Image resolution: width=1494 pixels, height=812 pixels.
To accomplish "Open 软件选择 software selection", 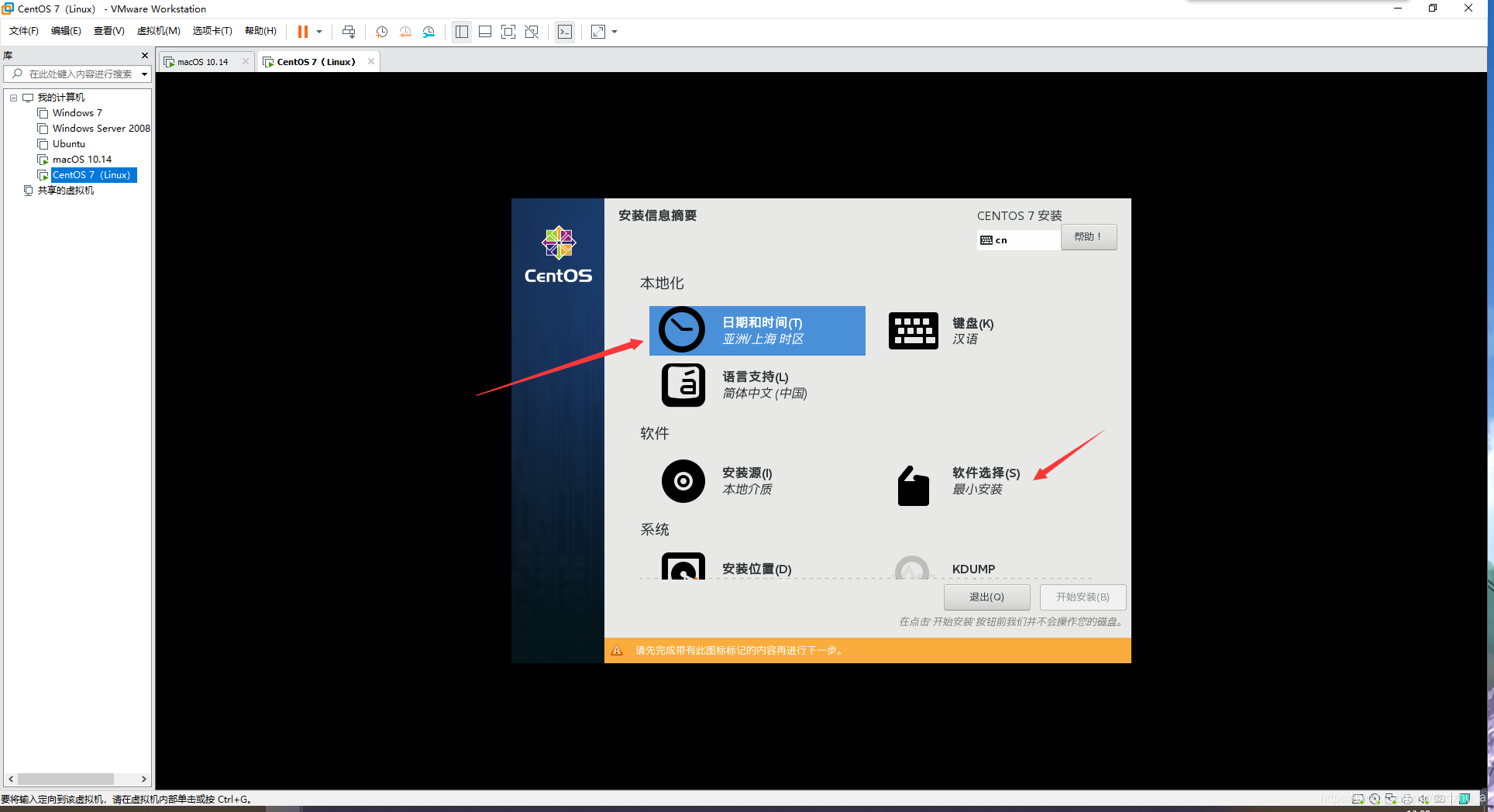I will 959,486.
